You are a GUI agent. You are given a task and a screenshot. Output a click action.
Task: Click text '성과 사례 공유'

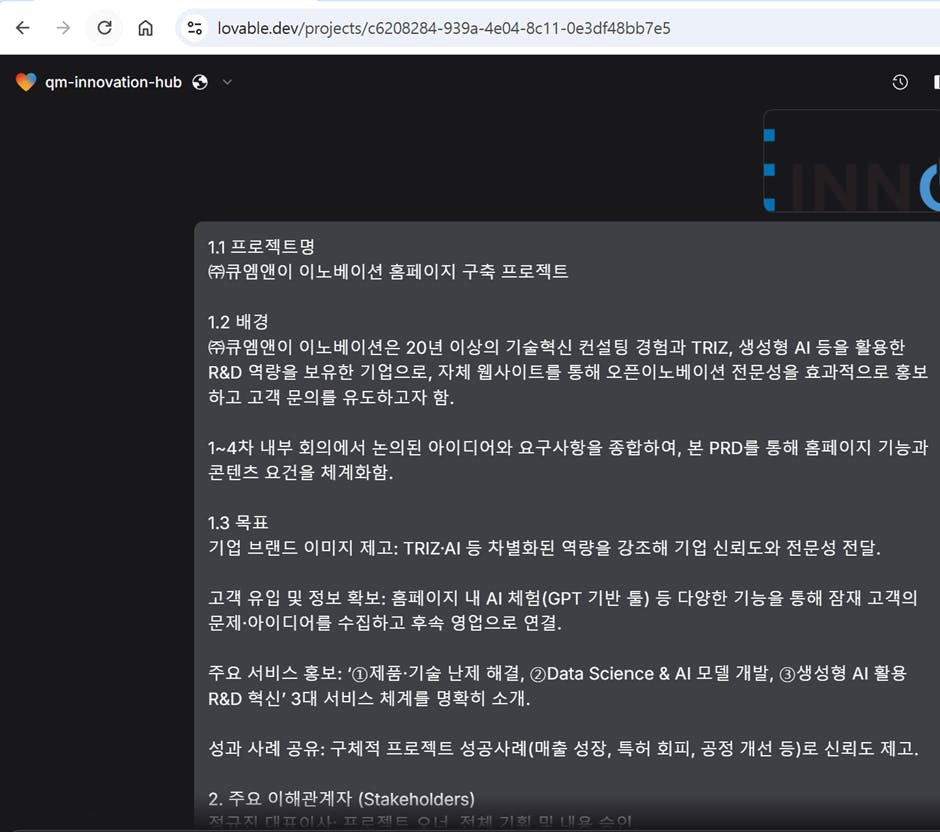pos(264,749)
